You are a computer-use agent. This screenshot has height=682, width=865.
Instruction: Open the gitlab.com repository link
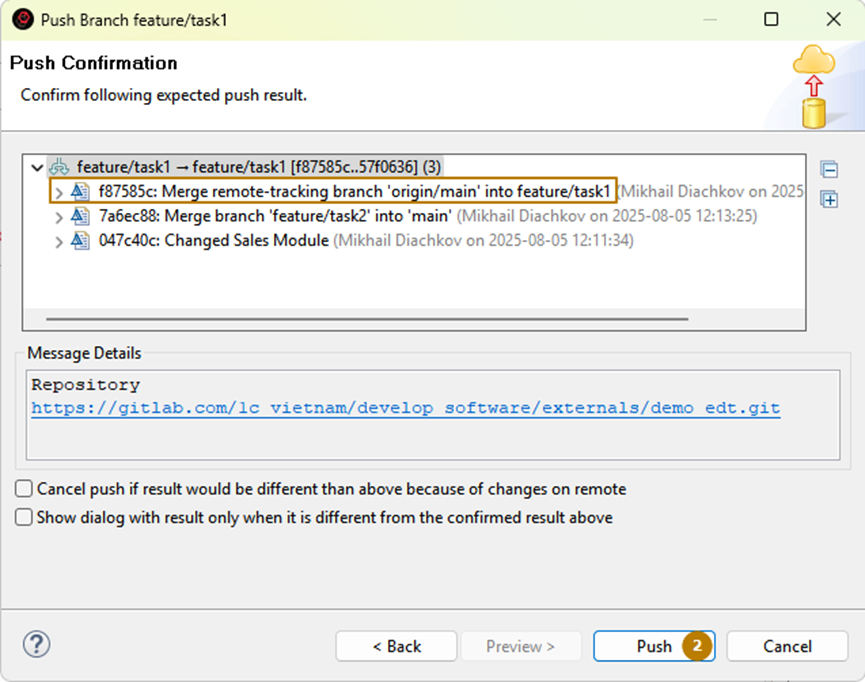pos(405,408)
